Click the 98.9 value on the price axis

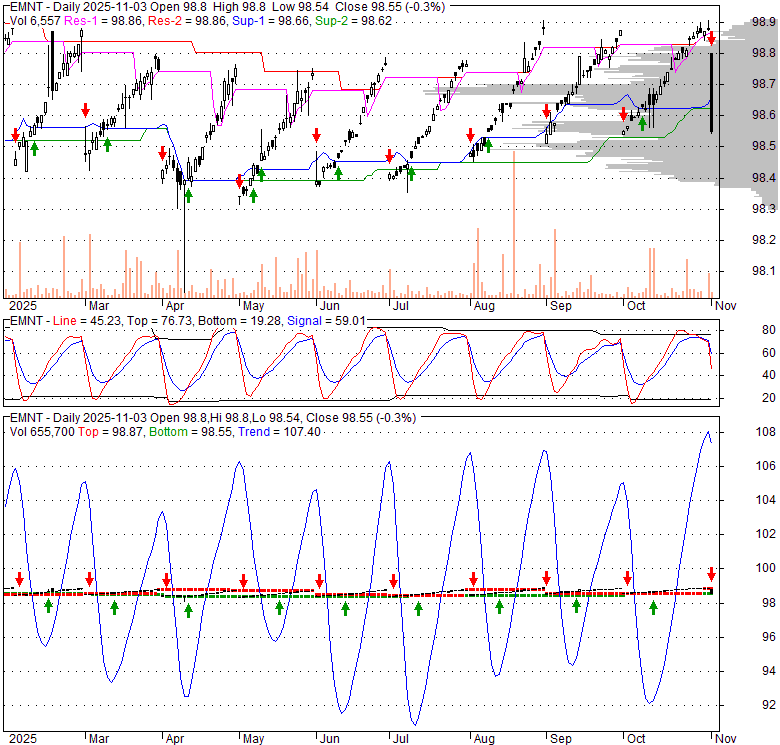(x=764, y=21)
